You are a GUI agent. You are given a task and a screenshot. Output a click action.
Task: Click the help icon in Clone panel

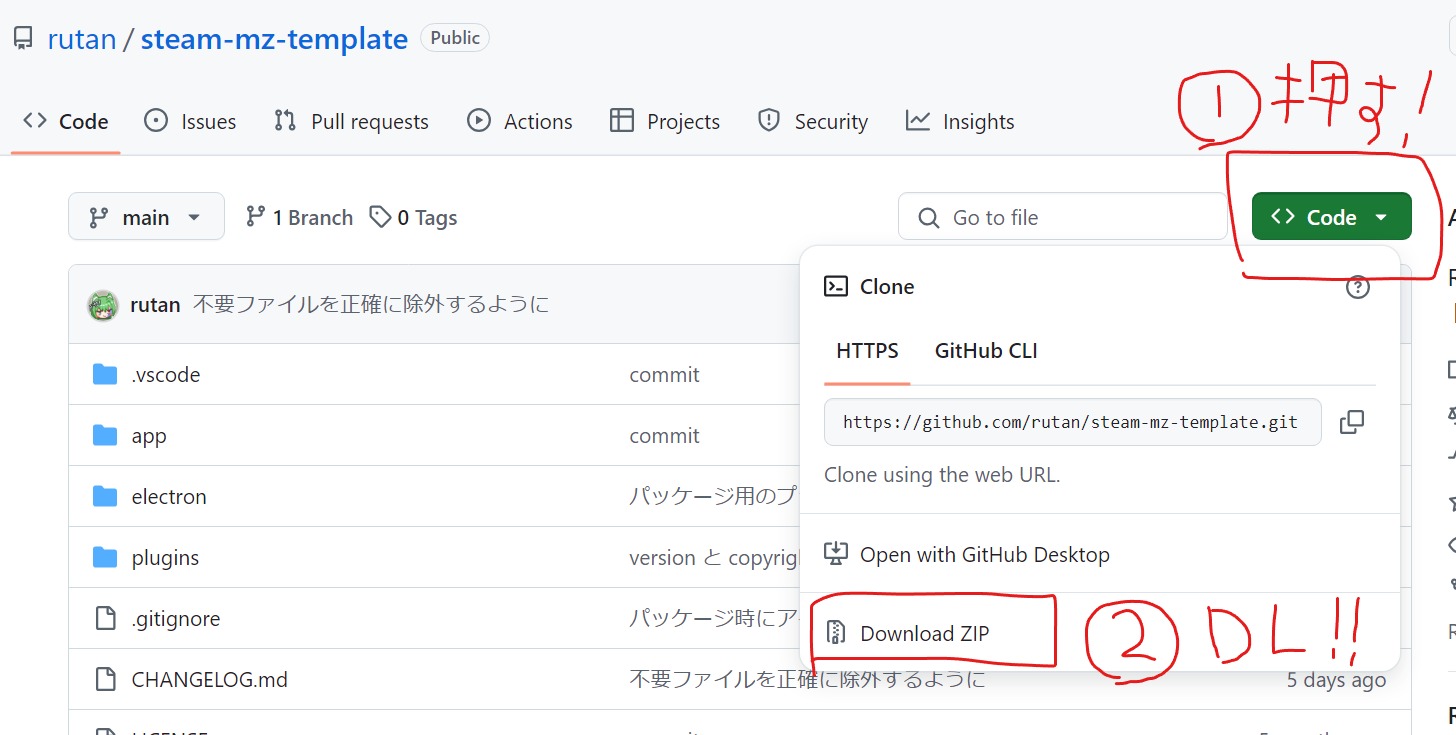1357,288
